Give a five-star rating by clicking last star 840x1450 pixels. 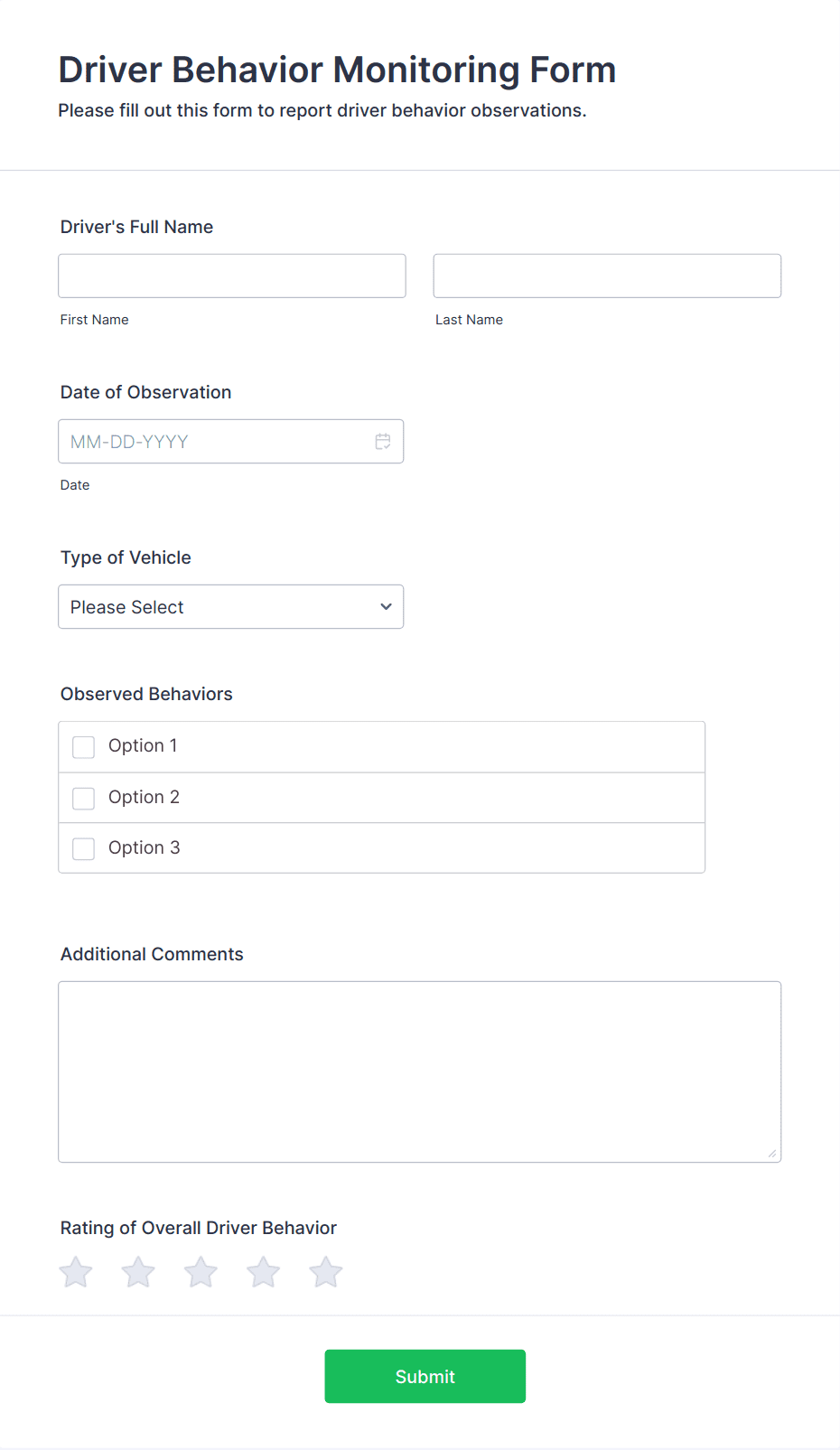324,1271
